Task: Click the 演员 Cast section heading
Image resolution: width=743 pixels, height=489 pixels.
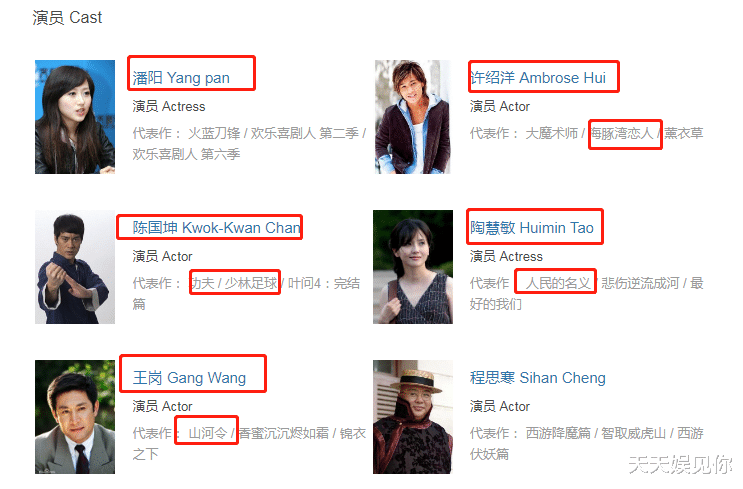Action: pyautogui.click(x=67, y=18)
